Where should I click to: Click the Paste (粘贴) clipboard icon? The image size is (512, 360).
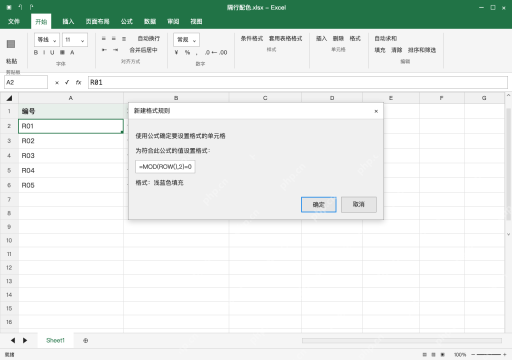pos(11,44)
